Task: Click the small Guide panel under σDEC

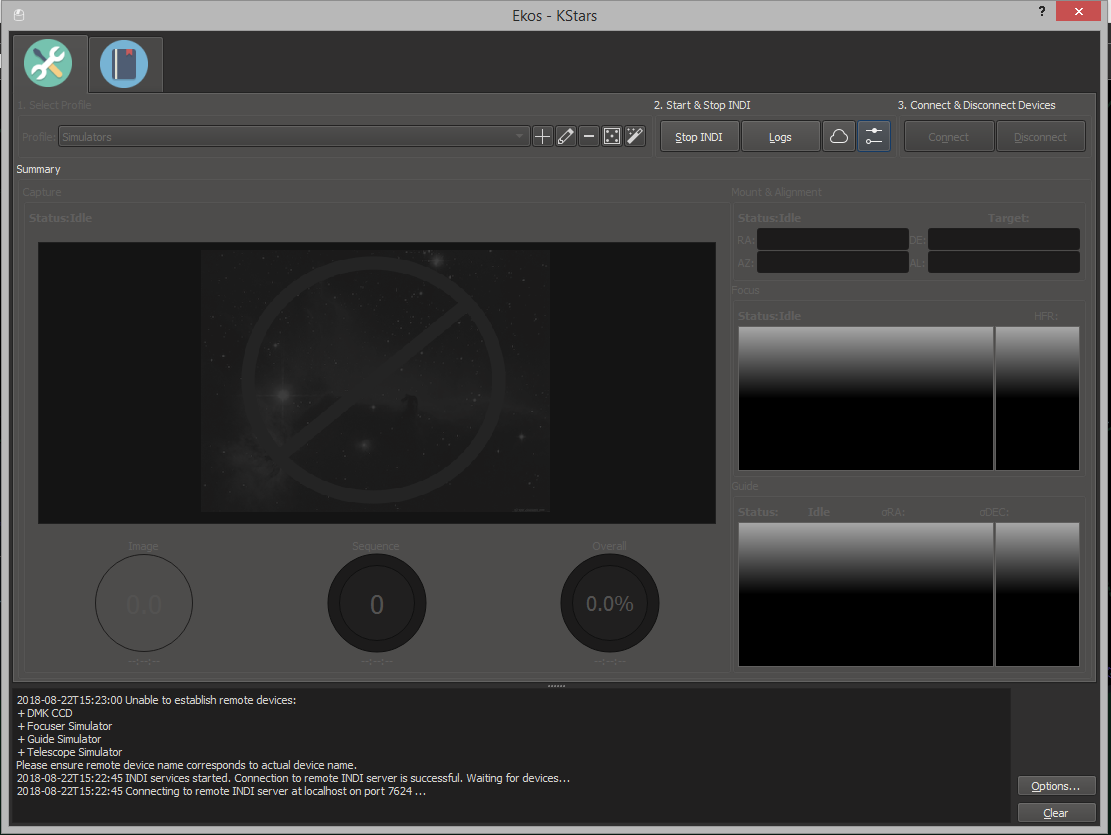Action: (x=1037, y=594)
